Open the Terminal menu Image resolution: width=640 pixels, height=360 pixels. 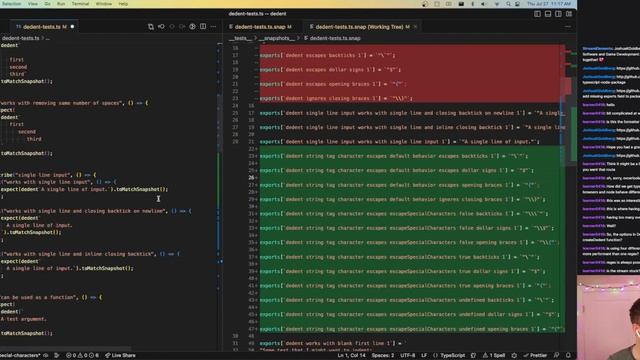click(x=80, y=4)
